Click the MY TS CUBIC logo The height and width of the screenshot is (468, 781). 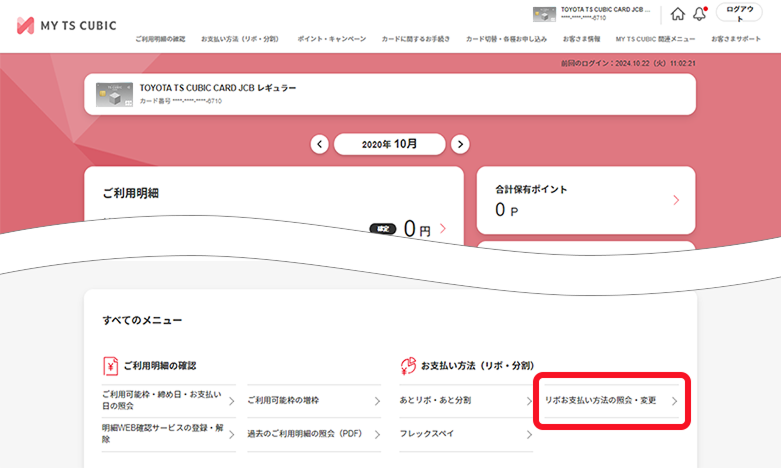tap(67, 25)
